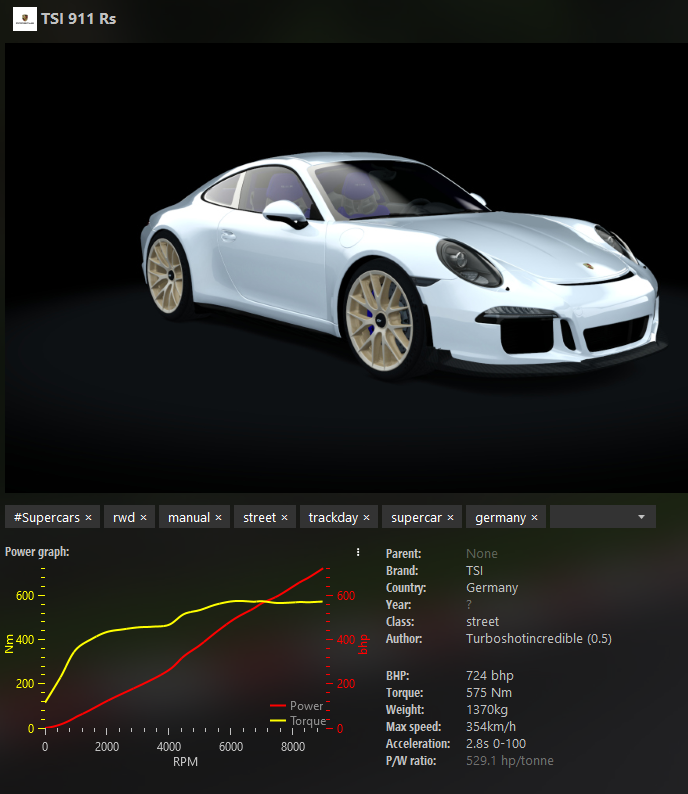Click the Porsche brand logo icon
This screenshot has height=794, width=688.
tap(24, 18)
